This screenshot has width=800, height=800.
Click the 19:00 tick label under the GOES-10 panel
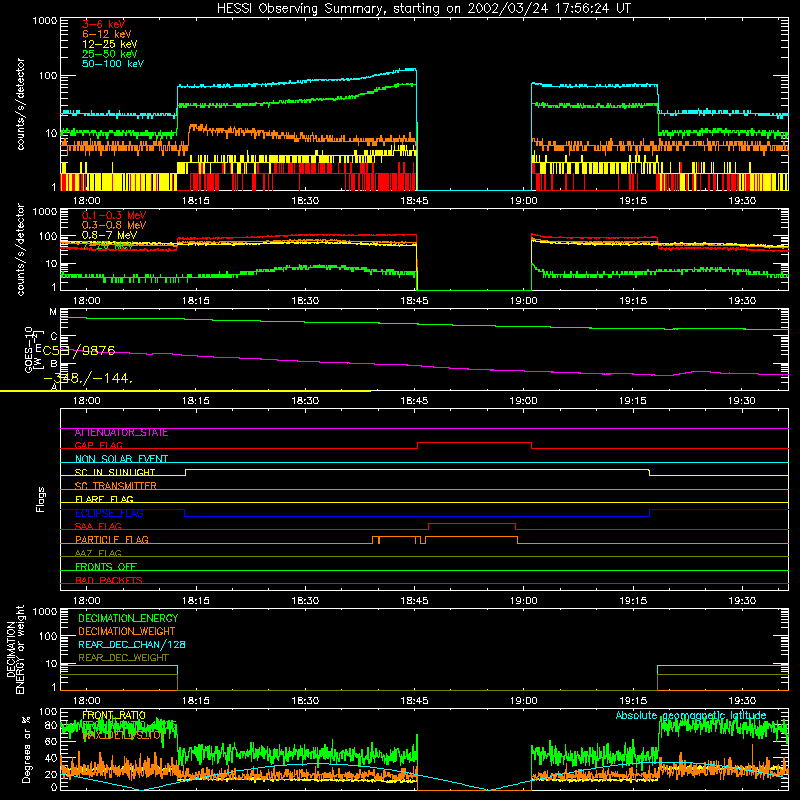523,401
